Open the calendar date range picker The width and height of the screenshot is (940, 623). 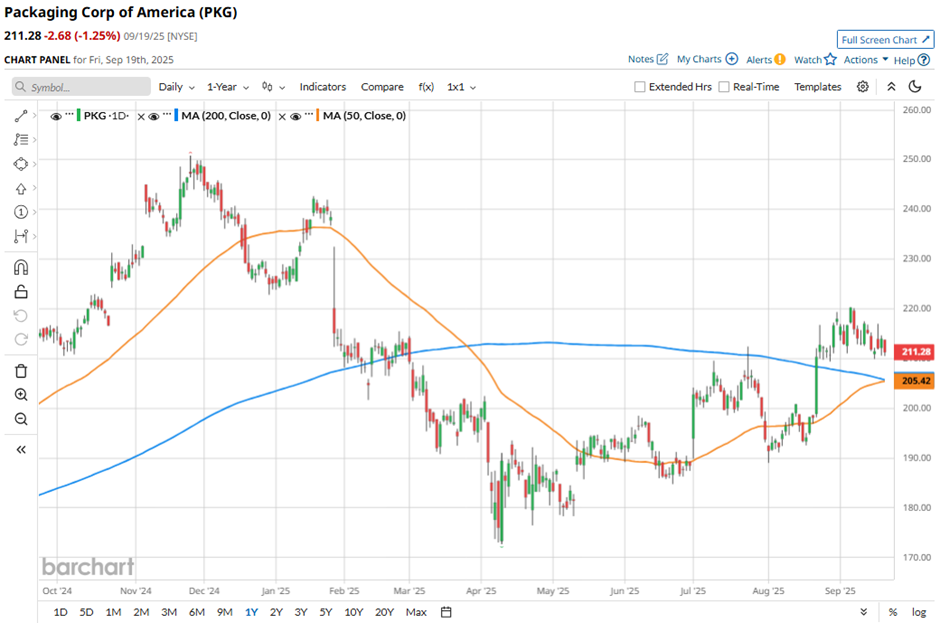pyautogui.click(x=446, y=612)
